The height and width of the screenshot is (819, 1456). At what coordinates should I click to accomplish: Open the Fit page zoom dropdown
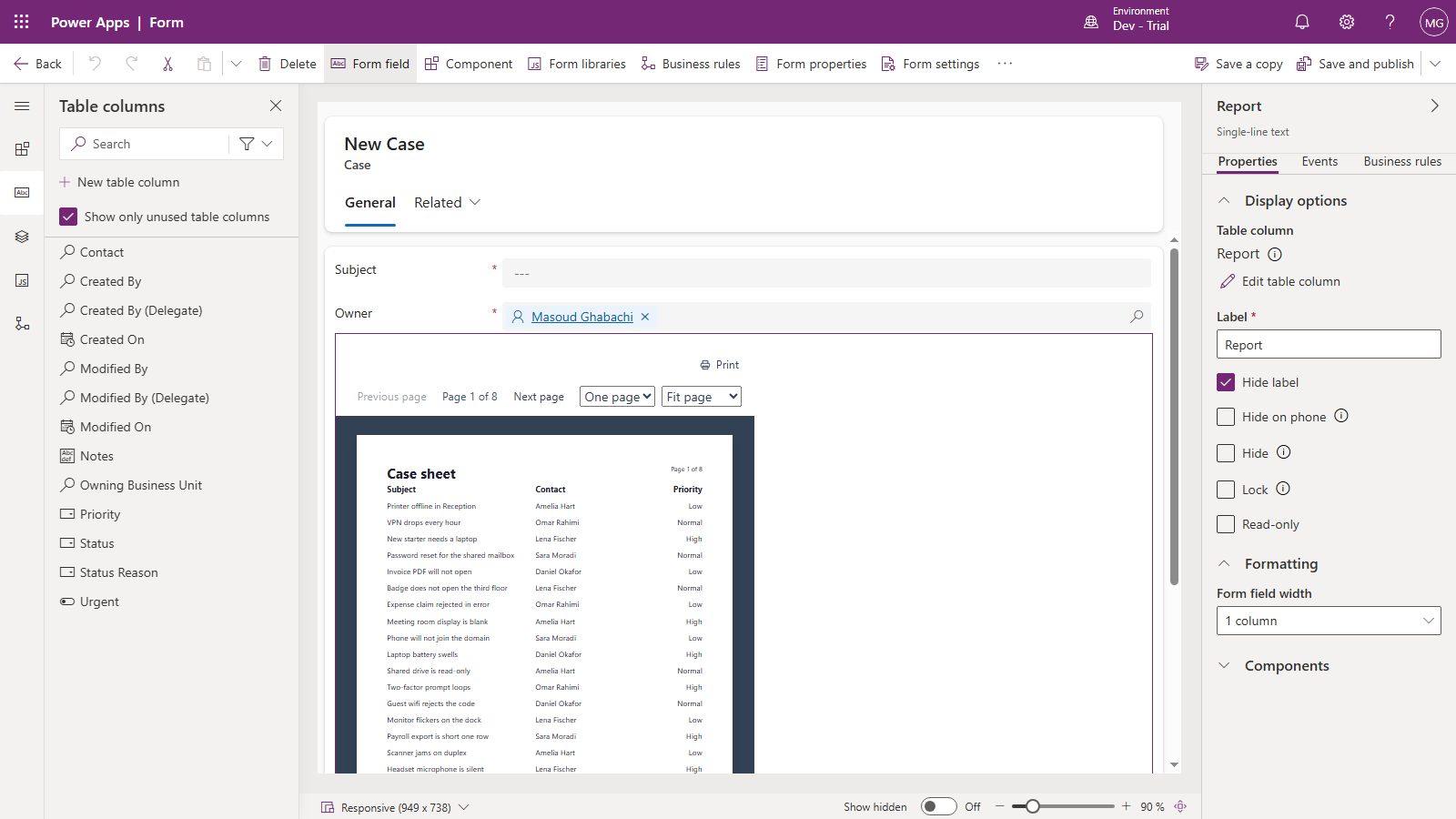pos(702,397)
